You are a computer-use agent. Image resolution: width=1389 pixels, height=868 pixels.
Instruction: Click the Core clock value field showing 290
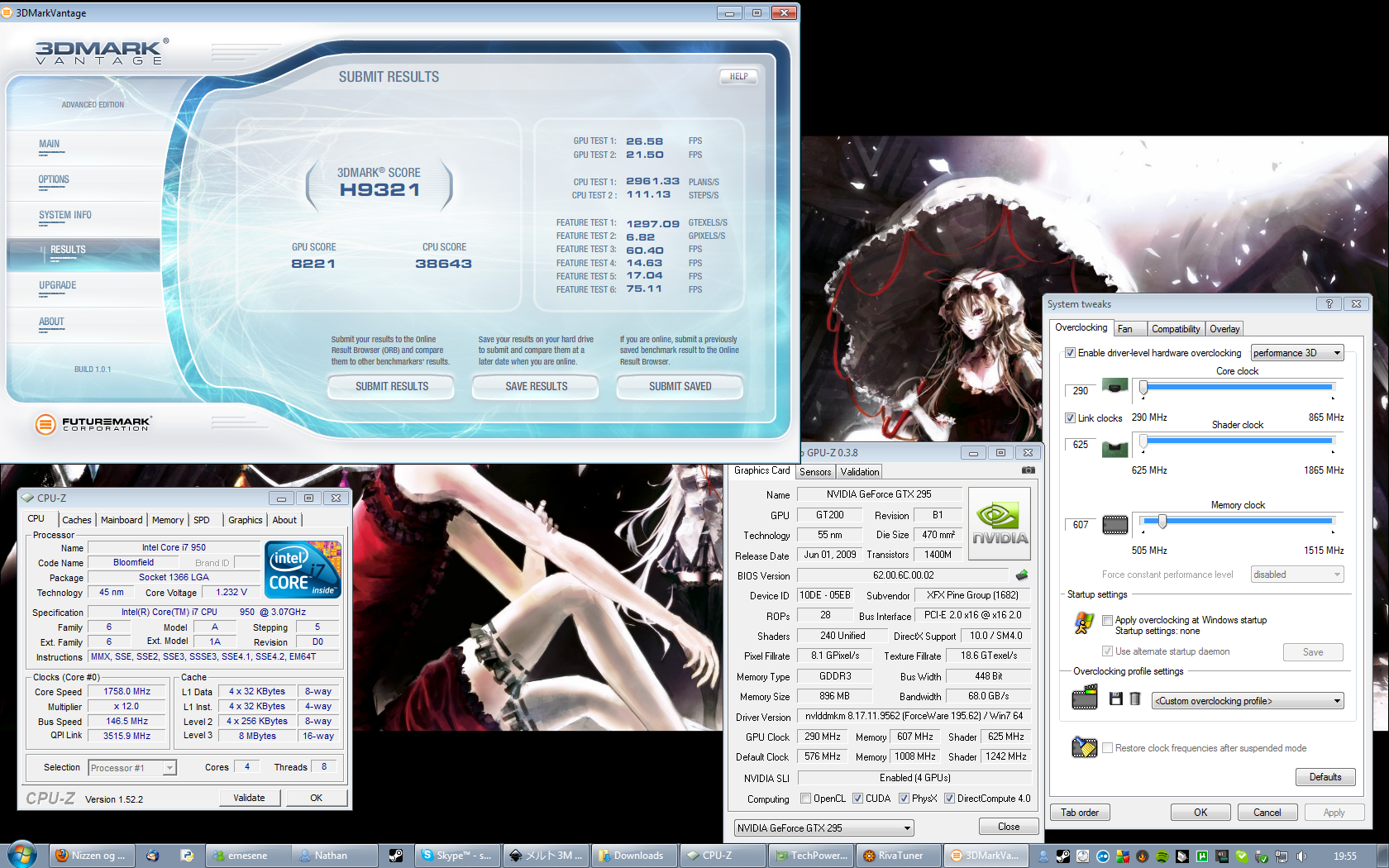1081,391
